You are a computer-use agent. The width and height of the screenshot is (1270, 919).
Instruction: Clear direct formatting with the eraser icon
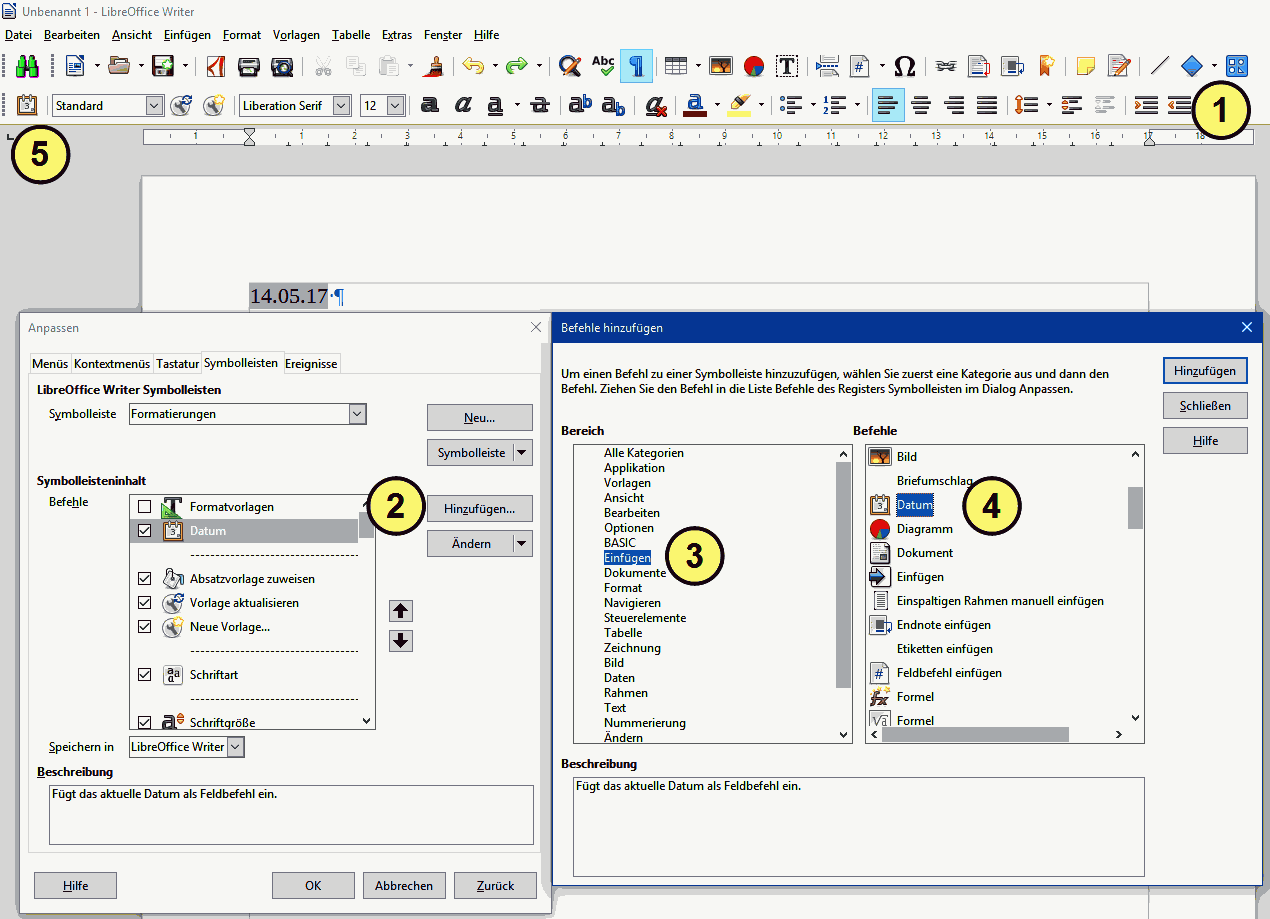tap(656, 105)
